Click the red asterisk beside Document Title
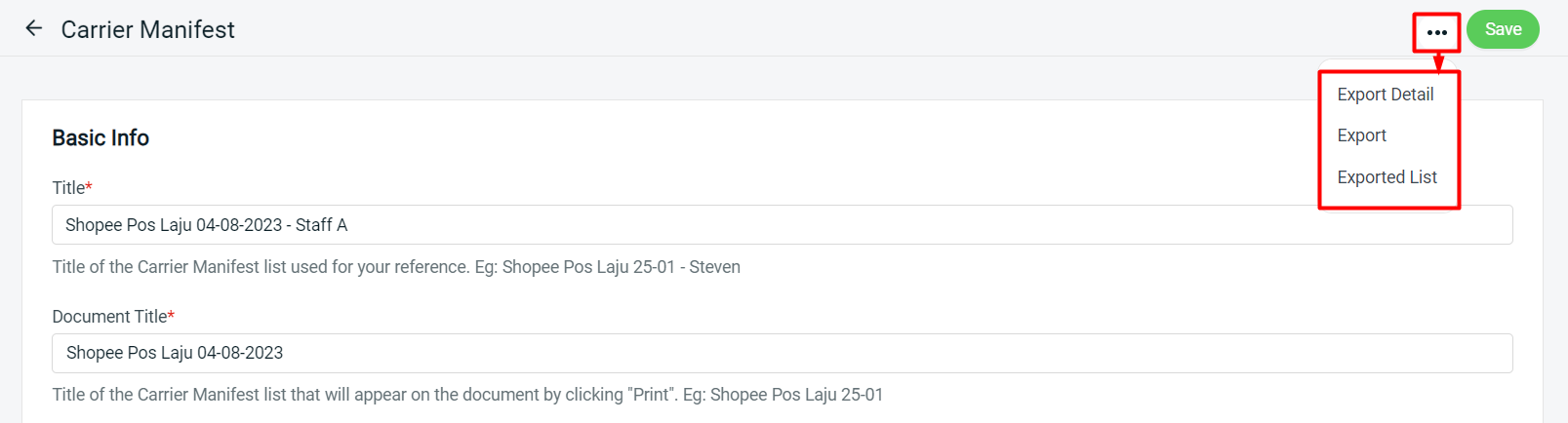Viewport: 1568px width, 423px height. pos(172,315)
